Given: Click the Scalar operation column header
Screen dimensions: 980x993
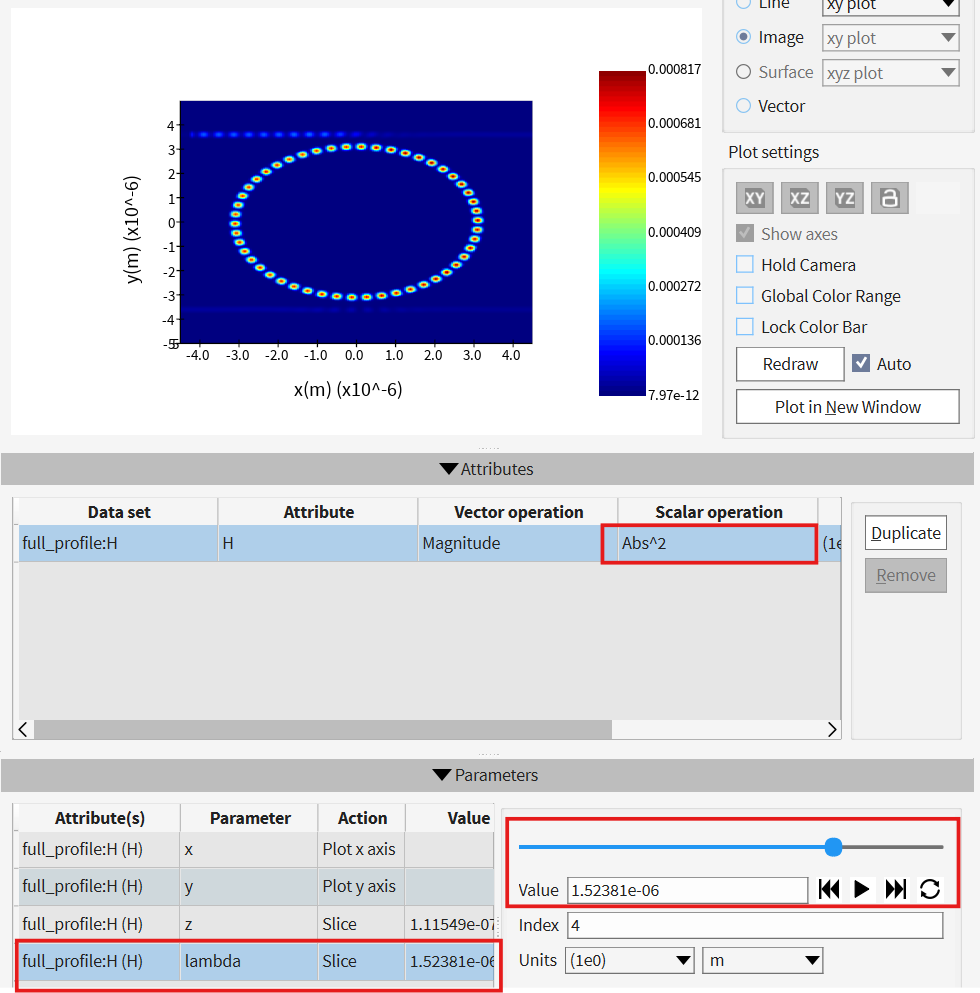Looking at the screenshot, I should point(718,512).
